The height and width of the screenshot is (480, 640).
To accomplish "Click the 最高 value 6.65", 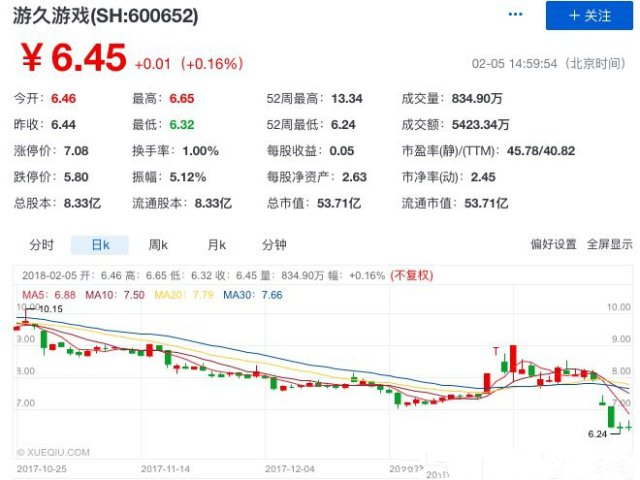I will (x=182, y=99).
